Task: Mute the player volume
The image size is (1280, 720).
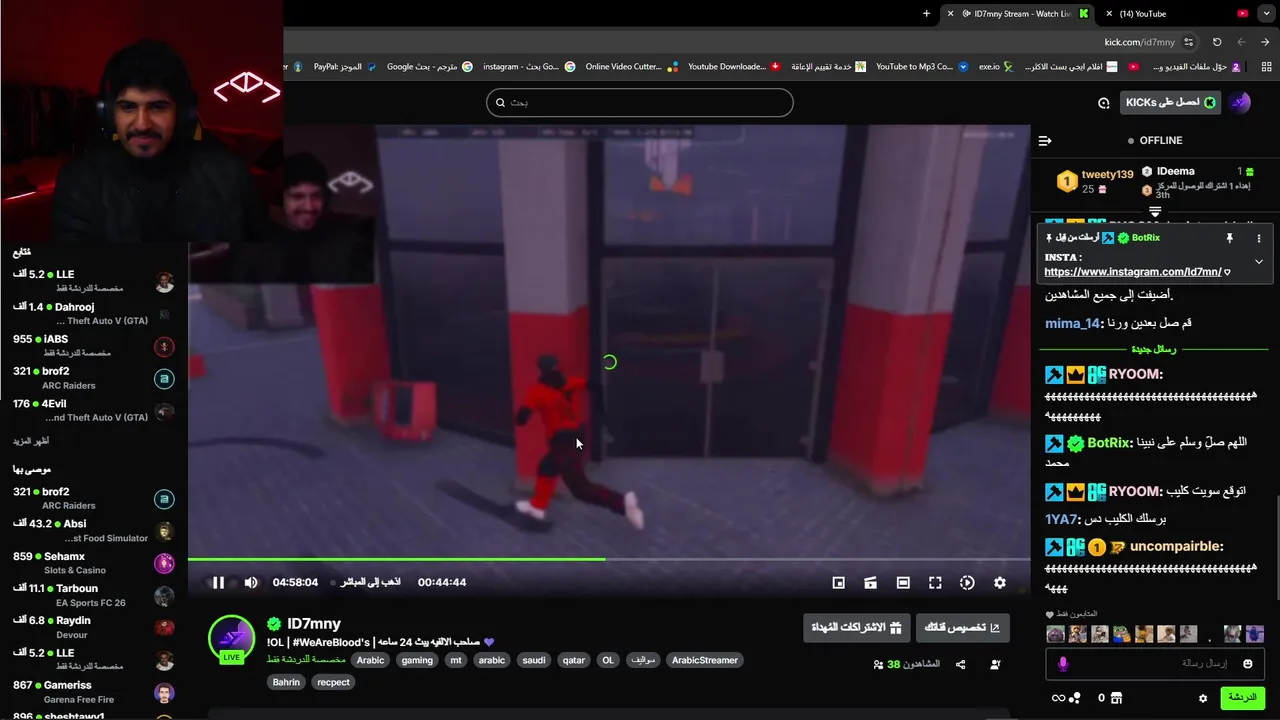Action: (251, 582)
